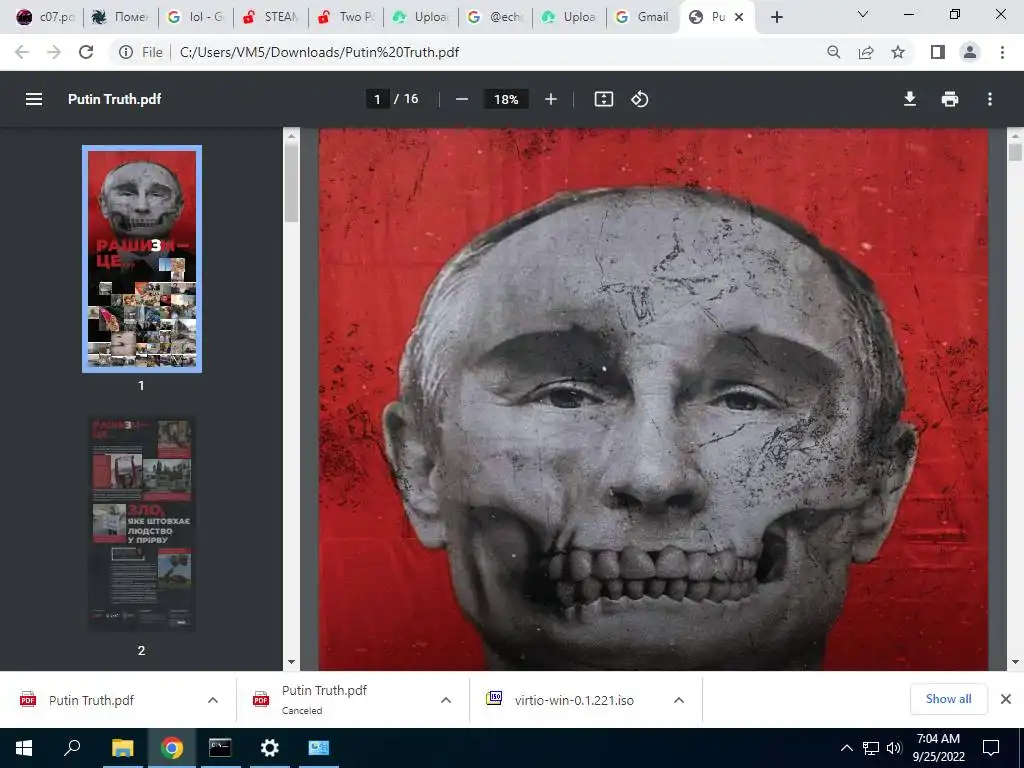
Task: View site information icon beside File
Action: pos(126,52)
